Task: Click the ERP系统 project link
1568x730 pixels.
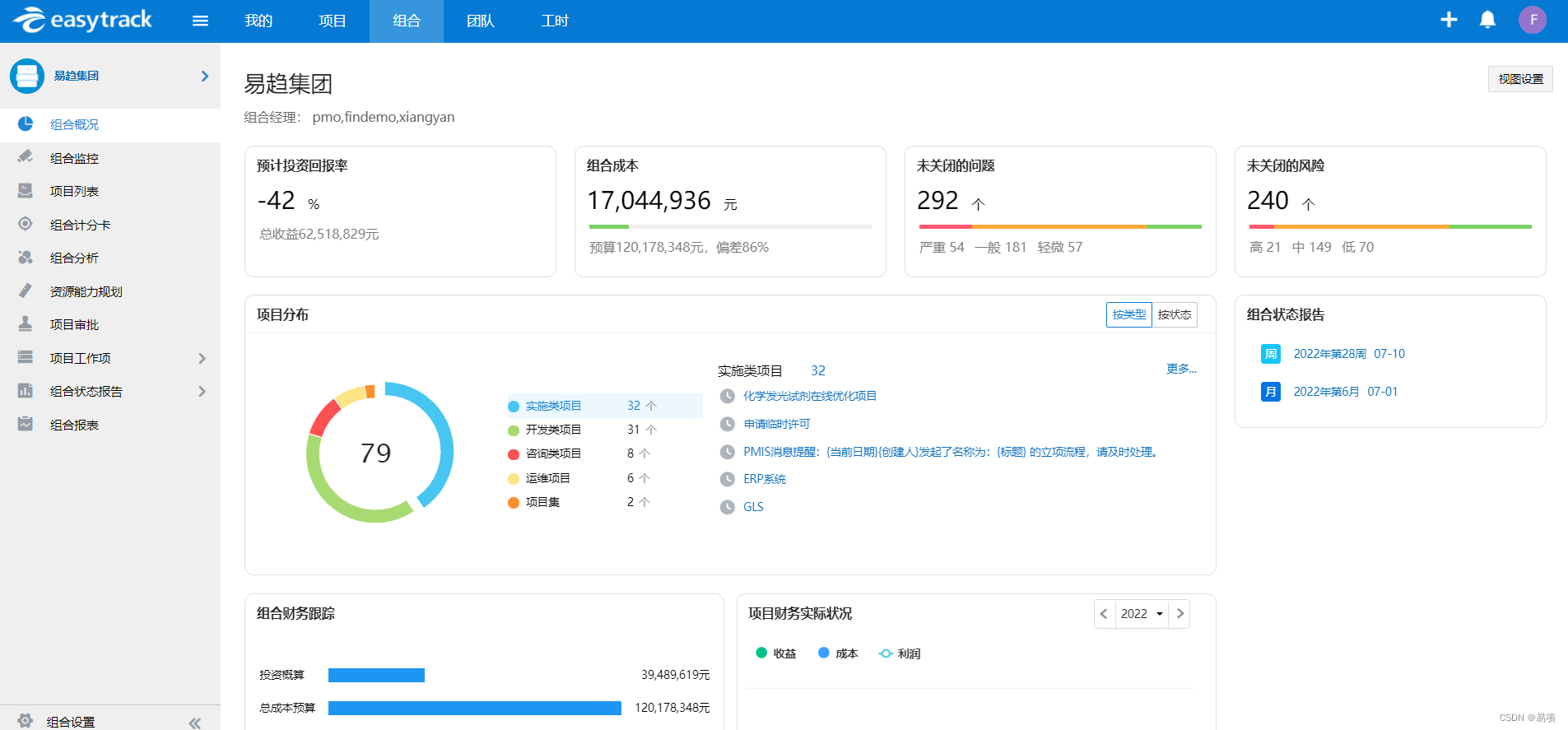Action: coord(765,479)
